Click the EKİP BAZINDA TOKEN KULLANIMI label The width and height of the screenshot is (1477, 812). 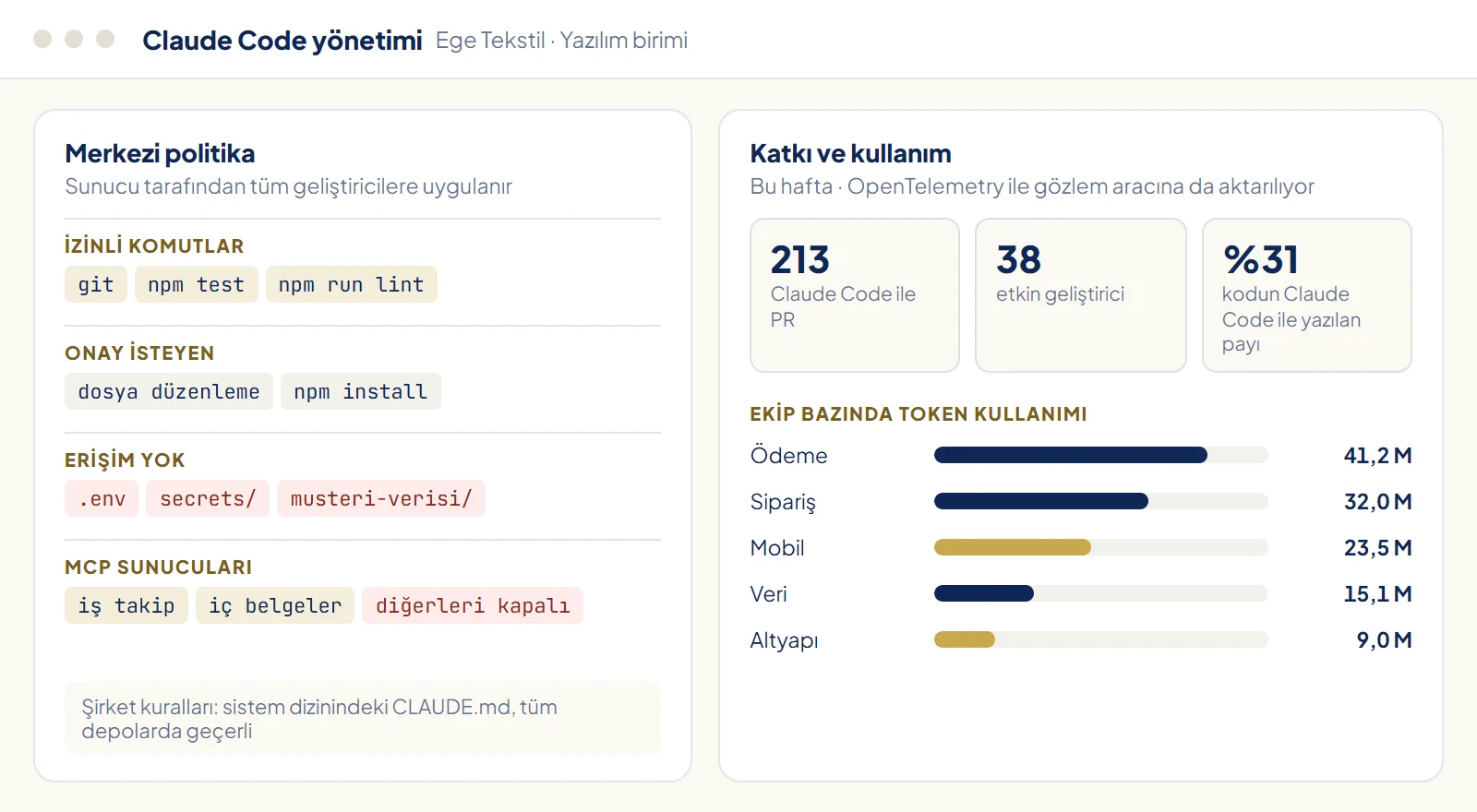click(x=919, y=413)
